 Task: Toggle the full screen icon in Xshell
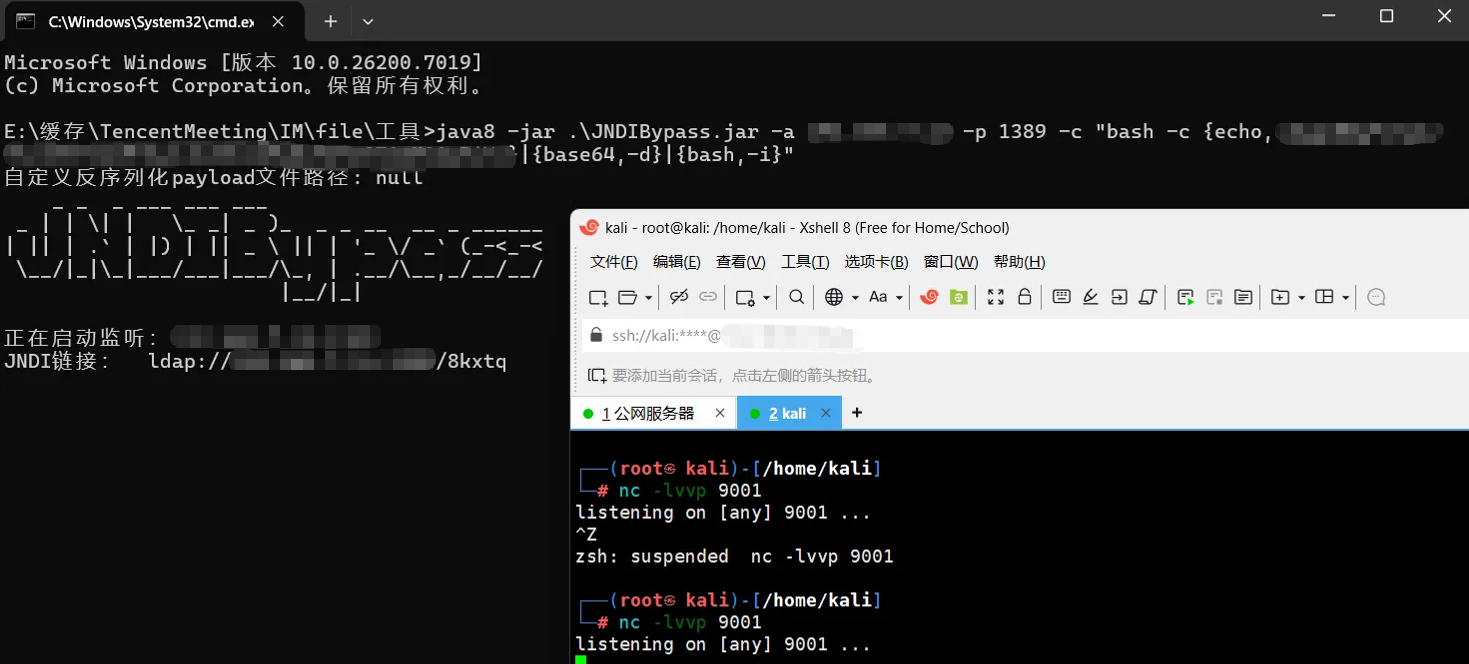click(x=995, y=297)
